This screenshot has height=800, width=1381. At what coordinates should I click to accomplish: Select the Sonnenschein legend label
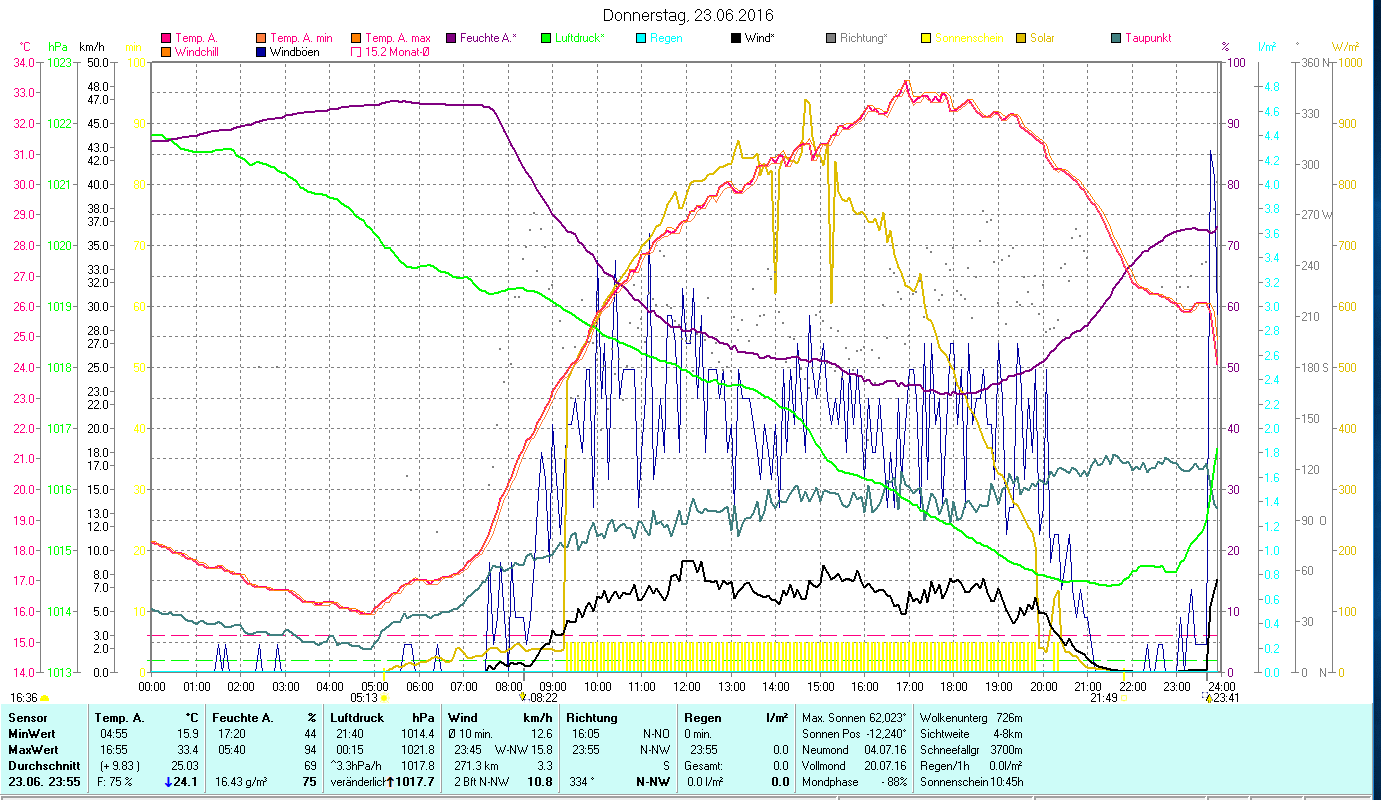(968, 38)
